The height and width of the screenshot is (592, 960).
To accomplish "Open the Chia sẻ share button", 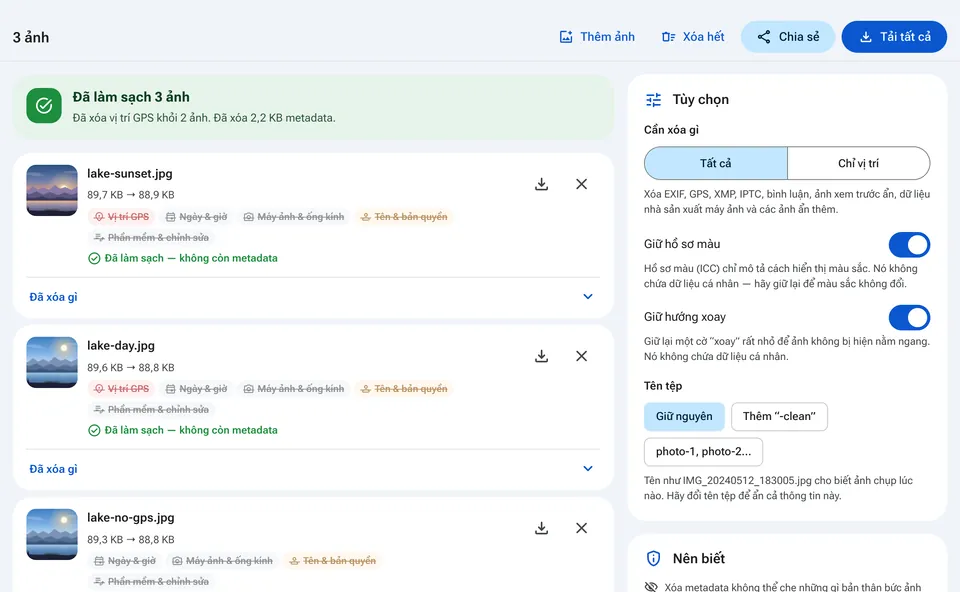I will [788, 37].
